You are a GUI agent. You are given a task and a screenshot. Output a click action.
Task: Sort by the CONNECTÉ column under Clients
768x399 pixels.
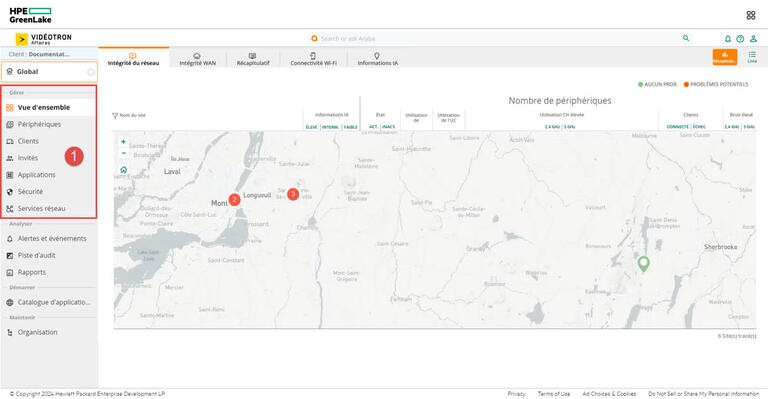point(678,127)
